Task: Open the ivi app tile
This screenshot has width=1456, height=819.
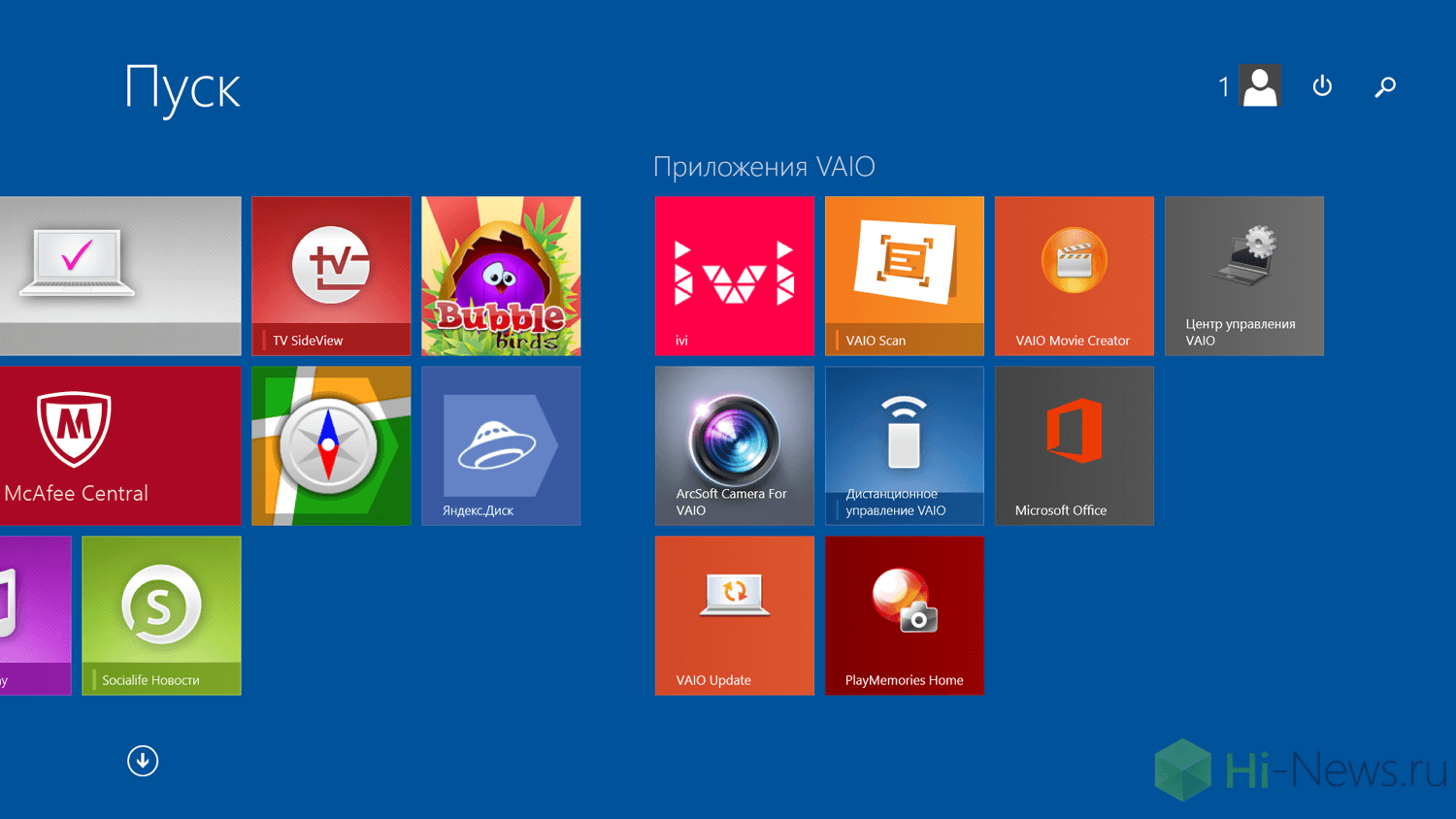Action: (734, 276)
